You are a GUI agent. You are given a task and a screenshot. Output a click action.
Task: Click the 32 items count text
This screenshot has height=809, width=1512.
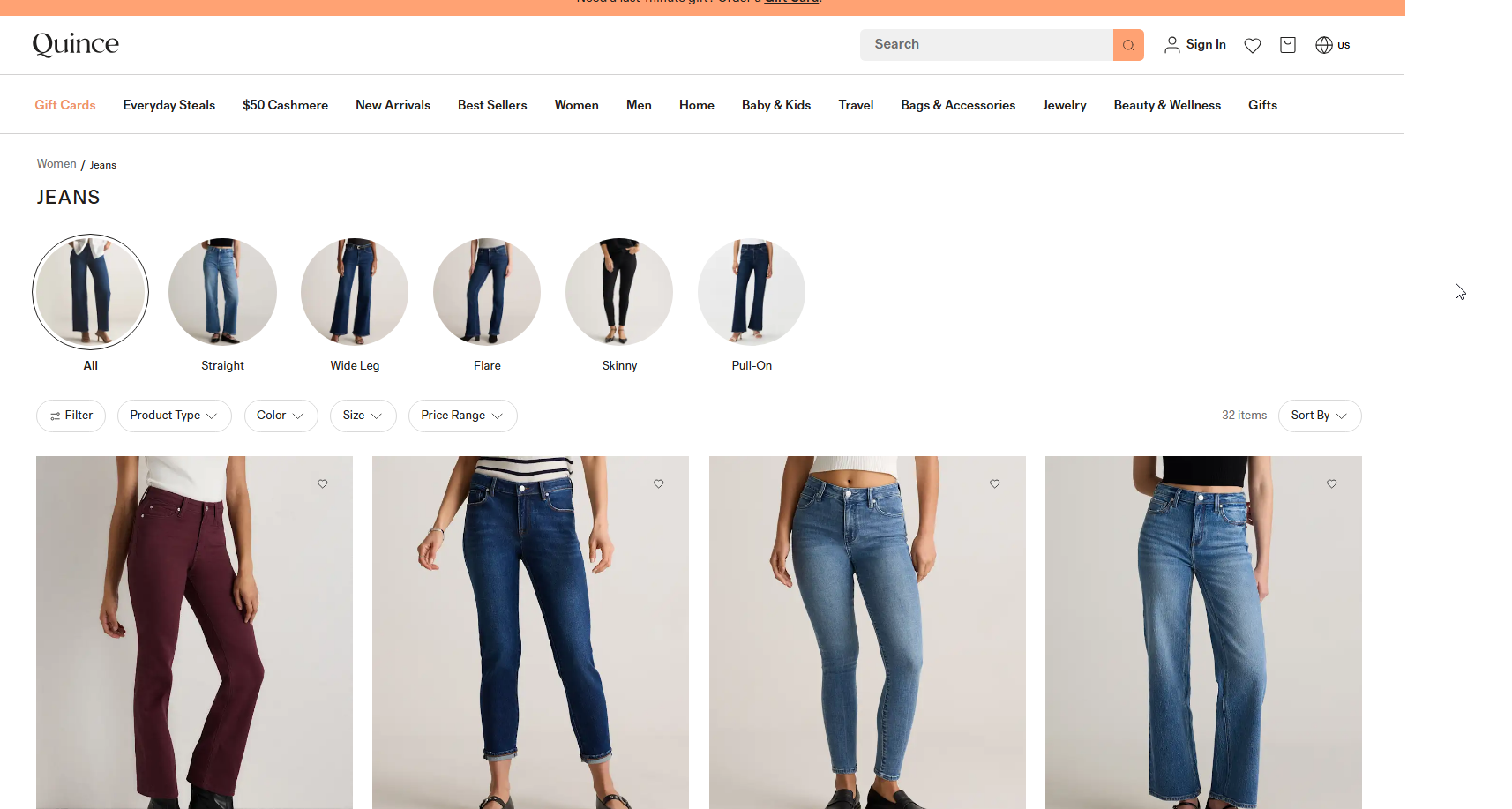pyautogui.click(x=1244, y=416)
